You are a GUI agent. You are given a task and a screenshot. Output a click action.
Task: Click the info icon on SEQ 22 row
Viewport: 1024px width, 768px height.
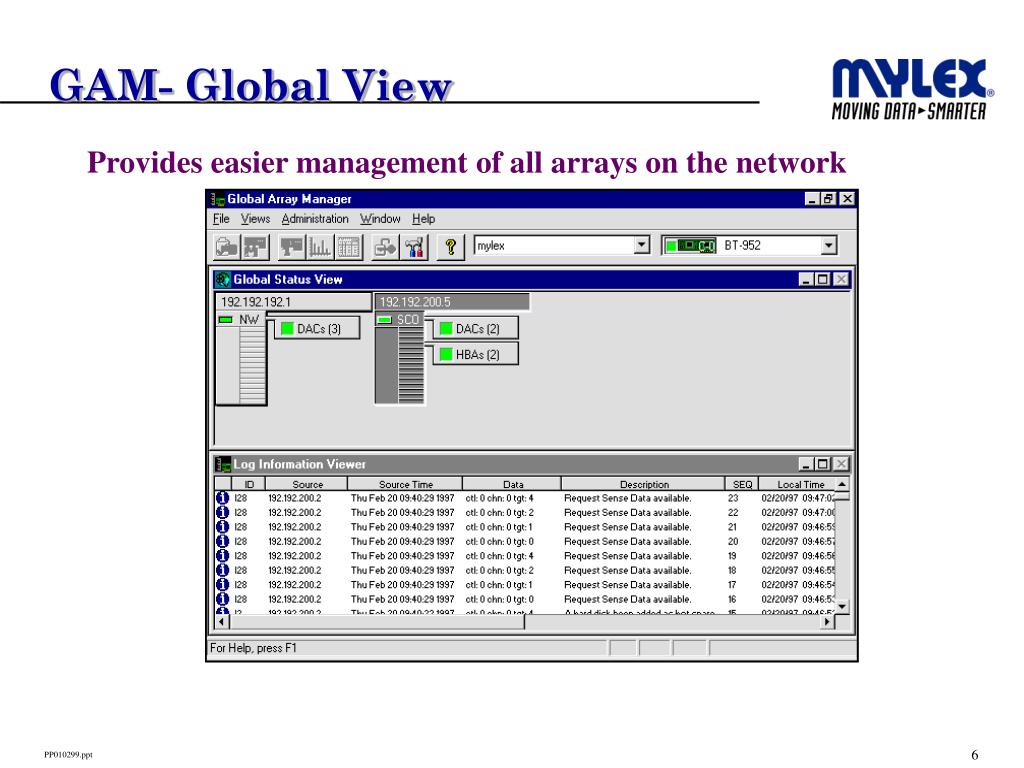(223, 512)
